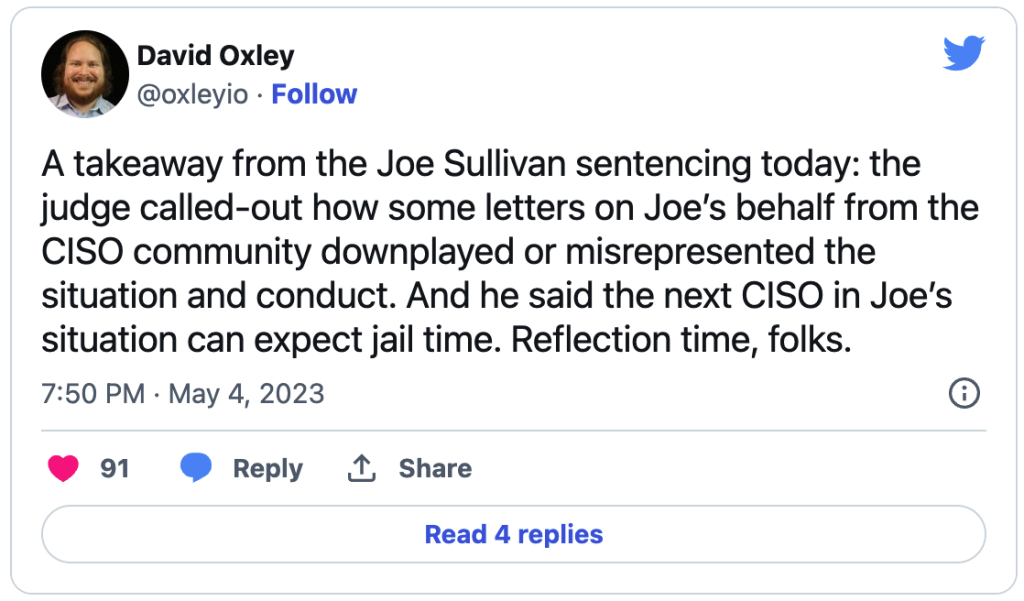Viewport: 1024px width, 601px height.
Task: Open the tweet info circle icon
Action: coord(962,393)
